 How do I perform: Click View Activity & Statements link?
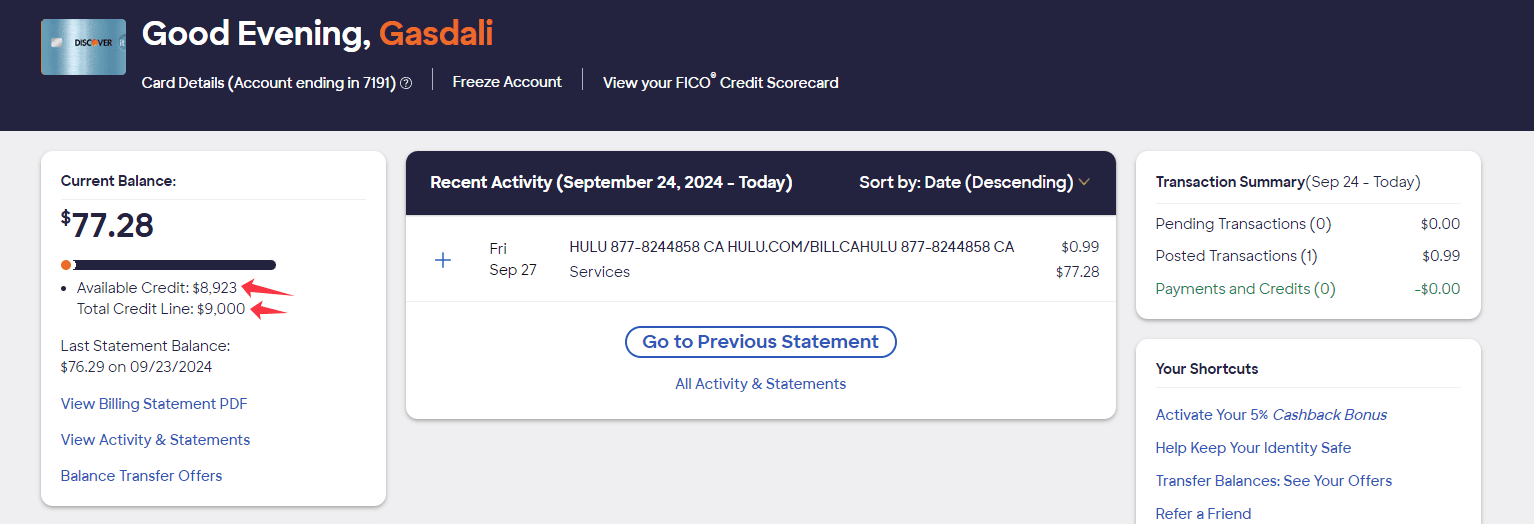155,440
